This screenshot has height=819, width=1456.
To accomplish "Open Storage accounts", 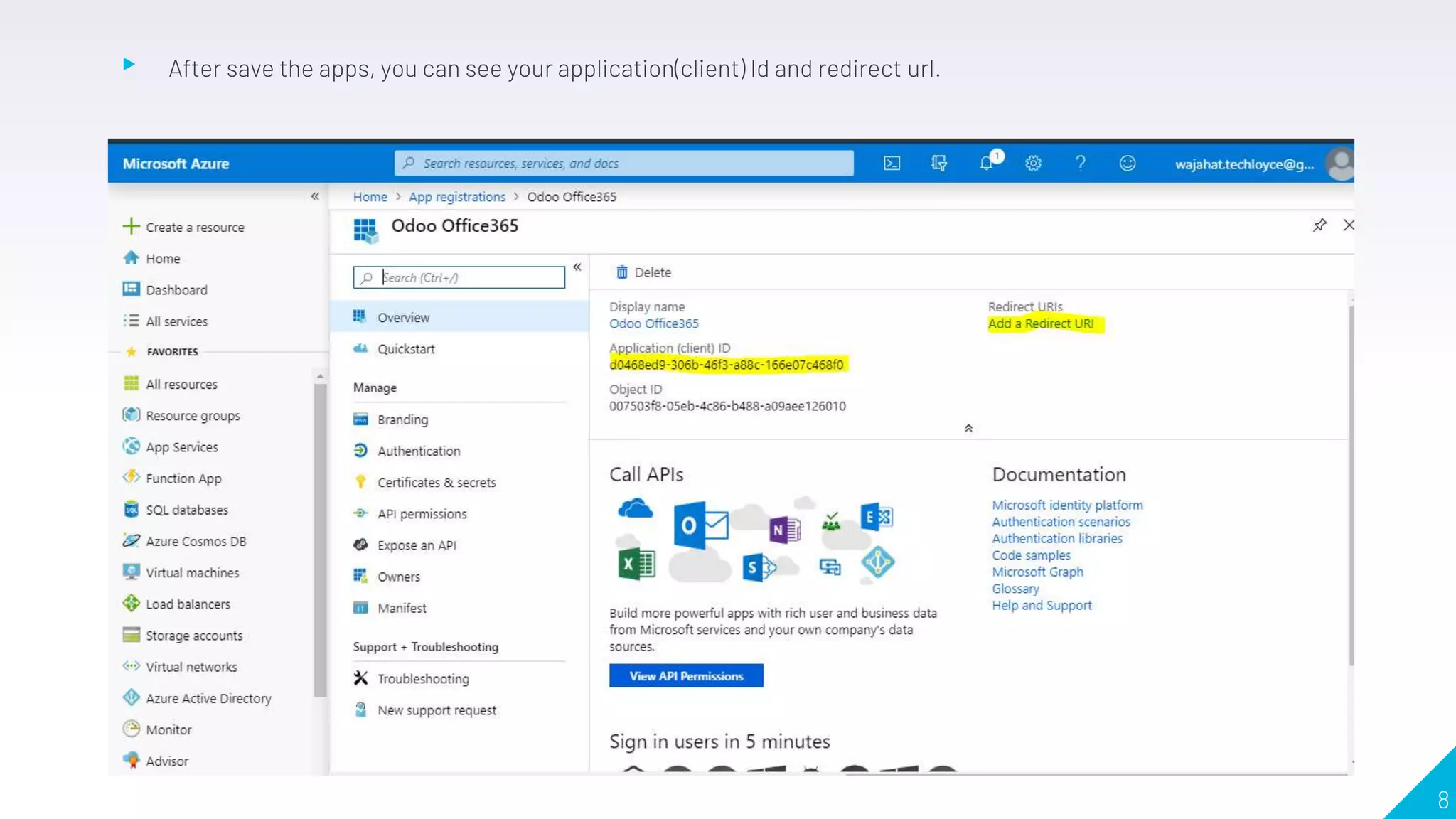I will [183, 635].
